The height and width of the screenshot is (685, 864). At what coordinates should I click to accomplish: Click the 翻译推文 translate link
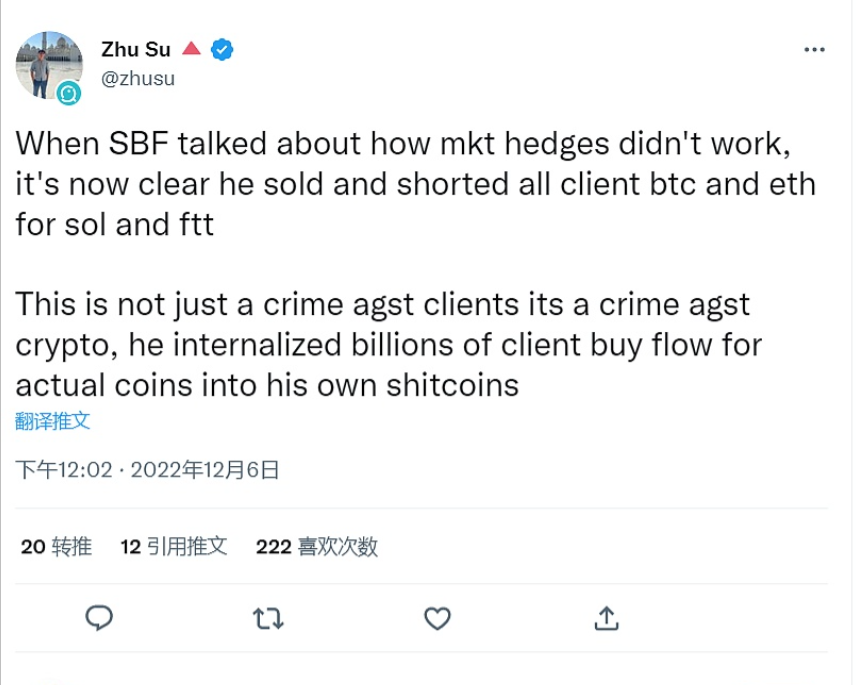coord(53,420)
